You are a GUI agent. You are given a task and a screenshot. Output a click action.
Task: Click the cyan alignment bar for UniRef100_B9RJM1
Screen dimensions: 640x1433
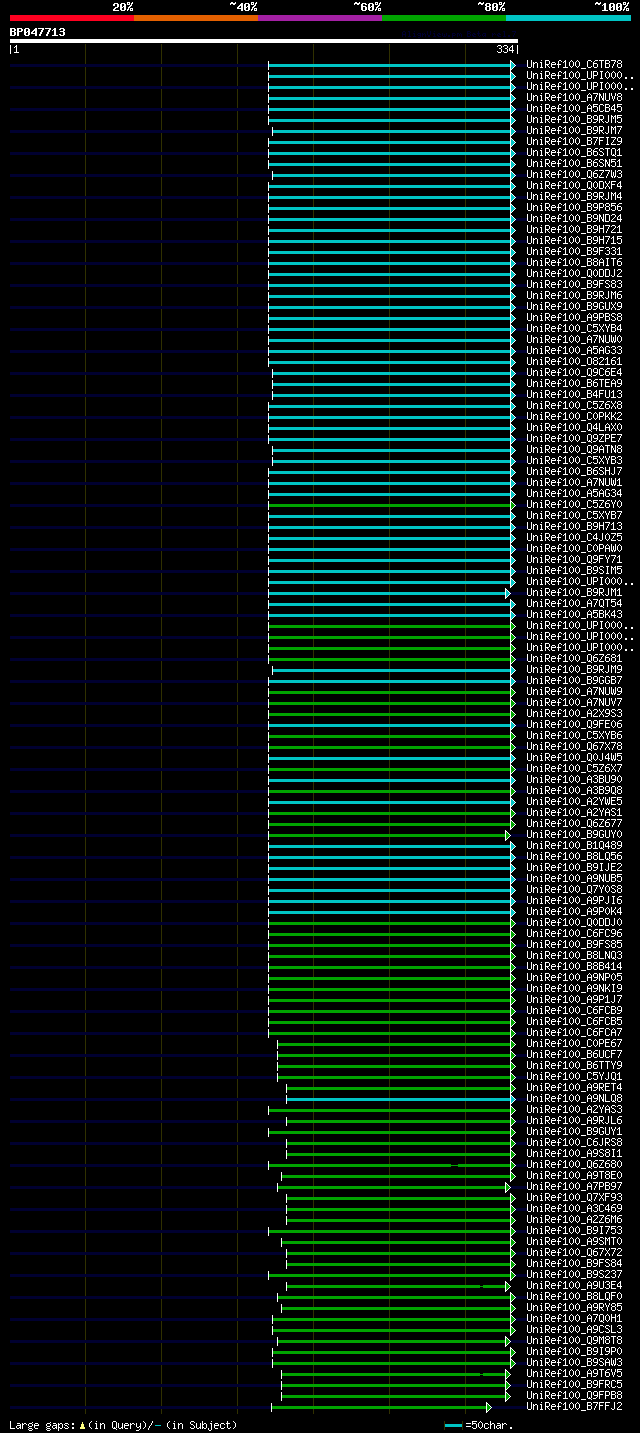[387, 593]
